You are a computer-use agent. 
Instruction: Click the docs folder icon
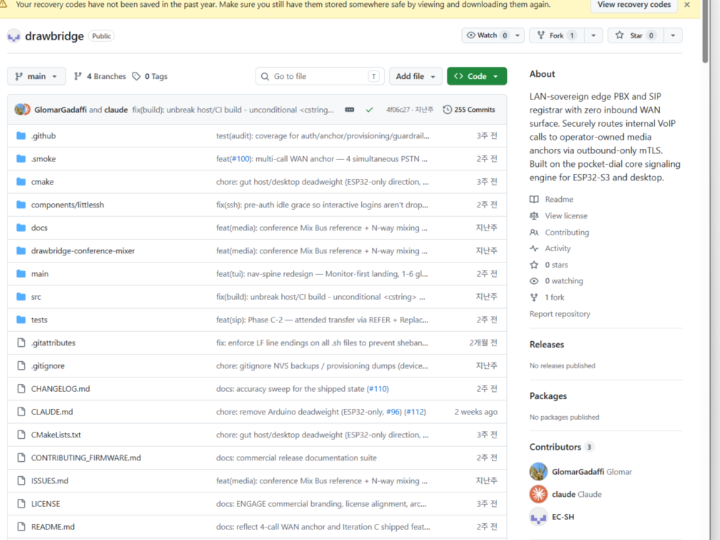click(x=21, y=228)
